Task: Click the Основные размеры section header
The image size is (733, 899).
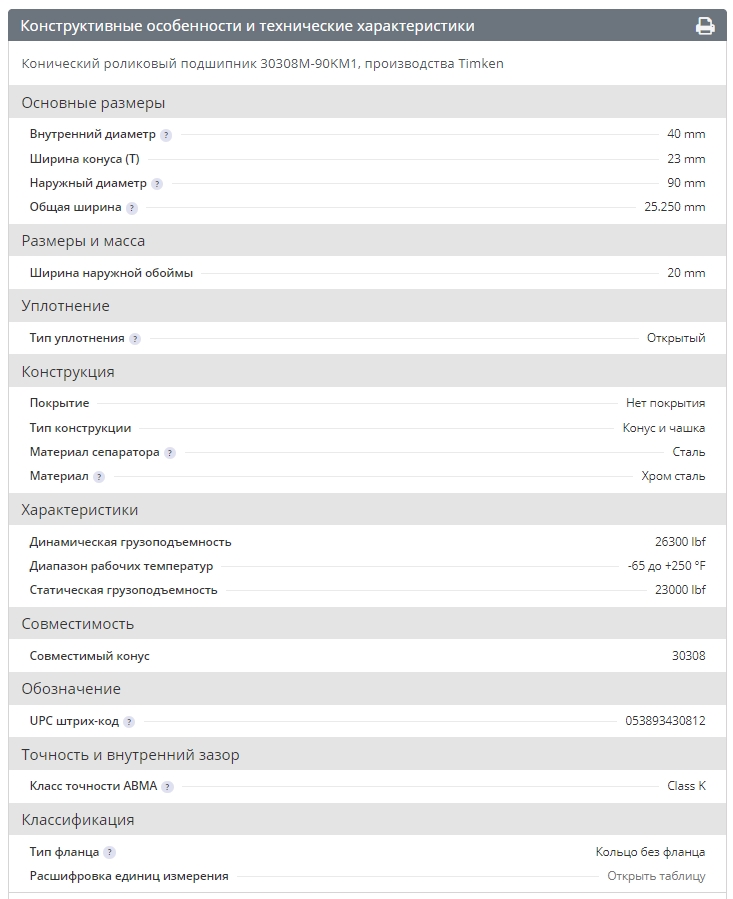Action: (93, 103)
